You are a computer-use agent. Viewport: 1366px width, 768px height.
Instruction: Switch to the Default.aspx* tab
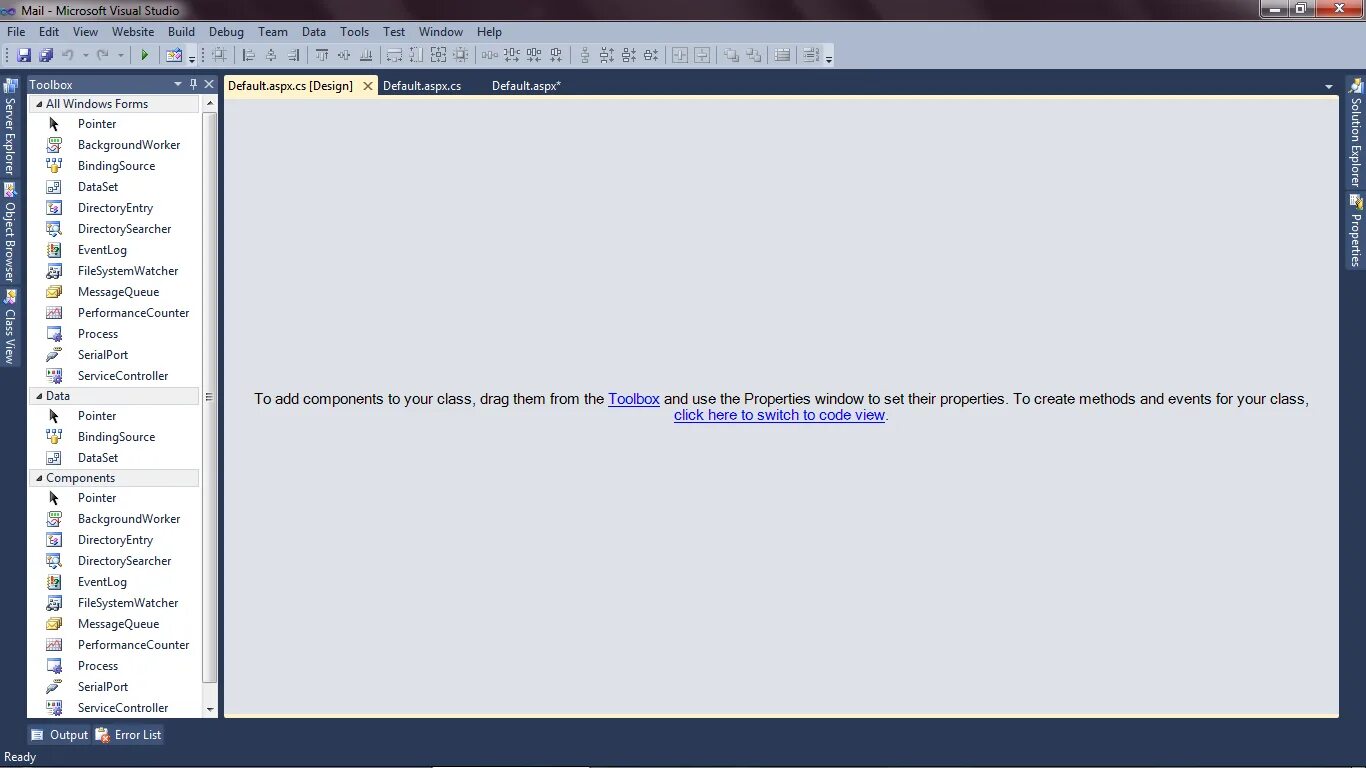526,86
